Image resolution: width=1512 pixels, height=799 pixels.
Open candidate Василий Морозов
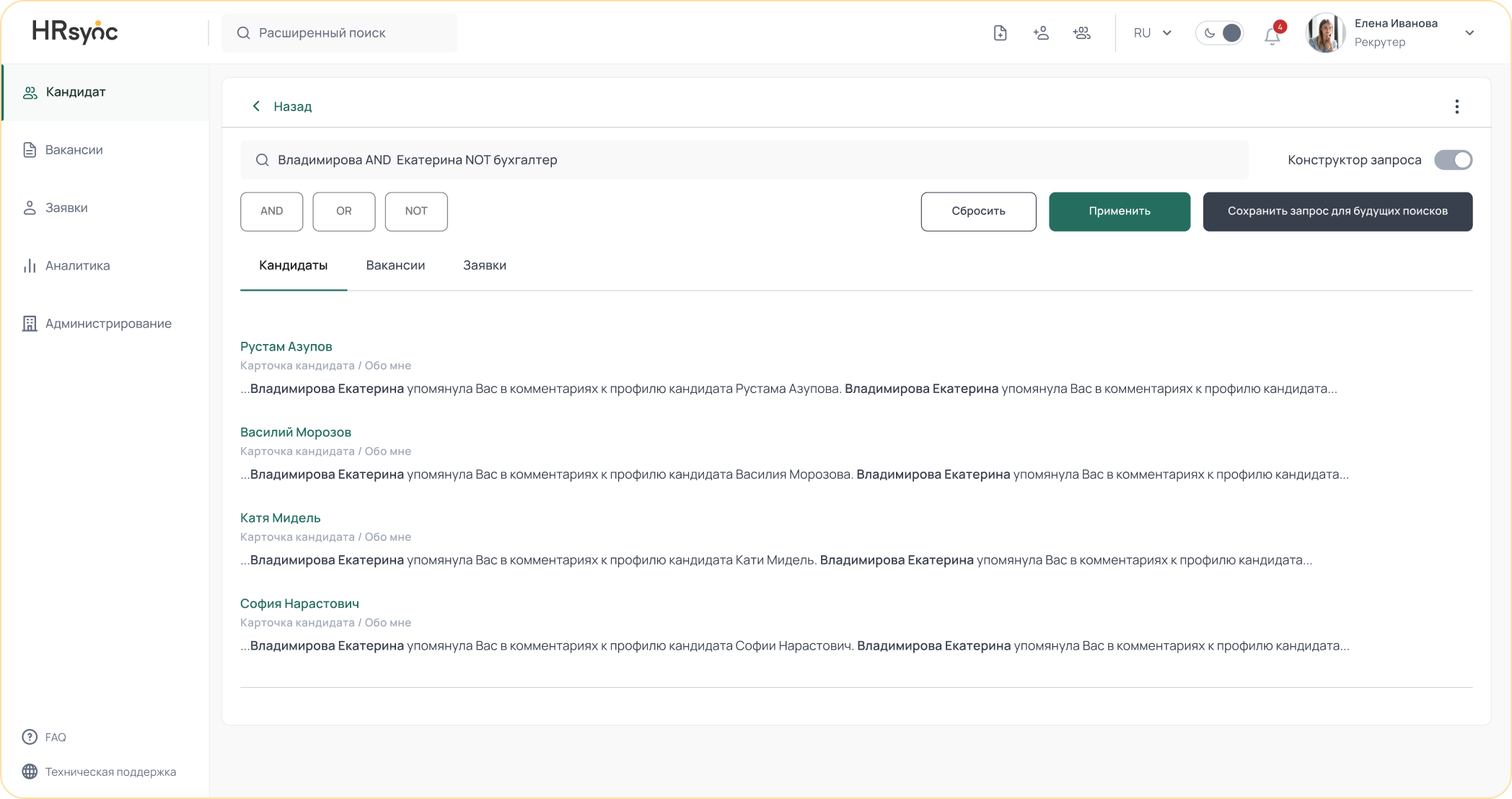(296, 433)
